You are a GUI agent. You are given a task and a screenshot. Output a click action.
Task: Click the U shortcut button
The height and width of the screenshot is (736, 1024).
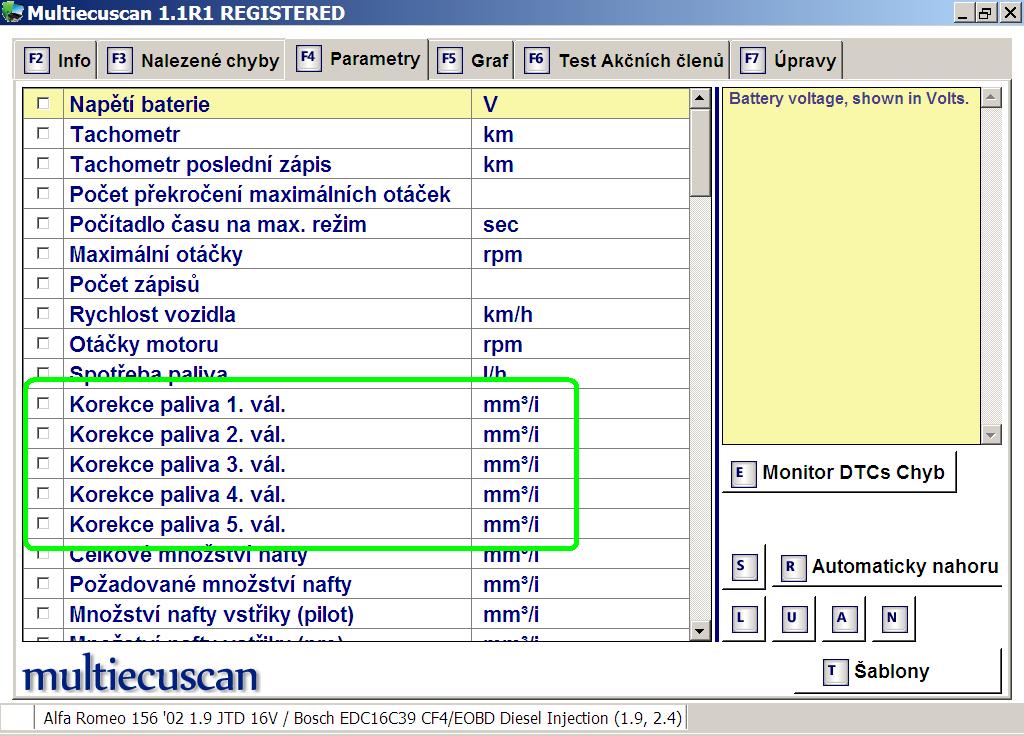tap(792, 619)
